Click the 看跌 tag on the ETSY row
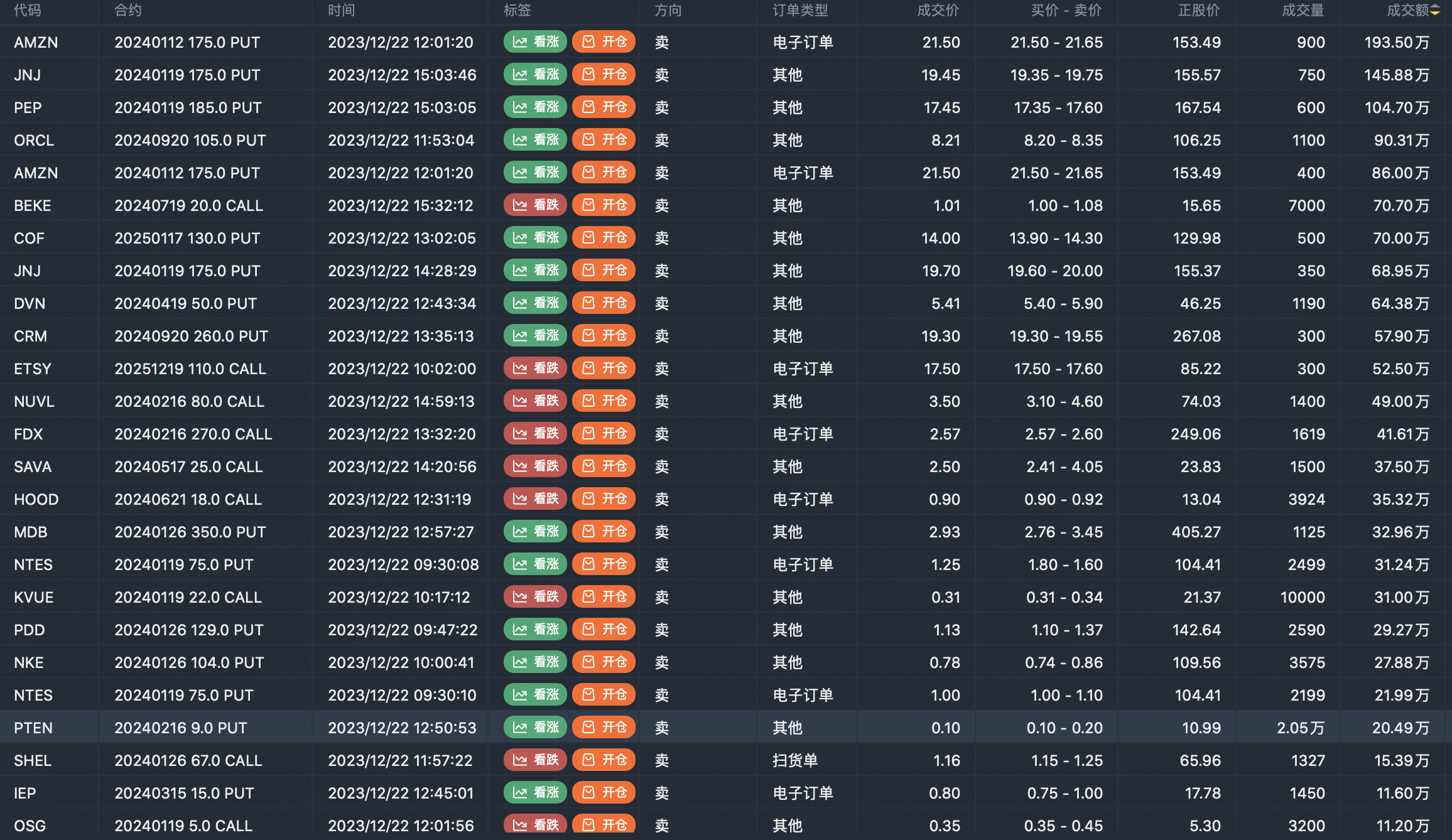The height and width of the screenshot is (840, 1452). [x=535, y=368]
